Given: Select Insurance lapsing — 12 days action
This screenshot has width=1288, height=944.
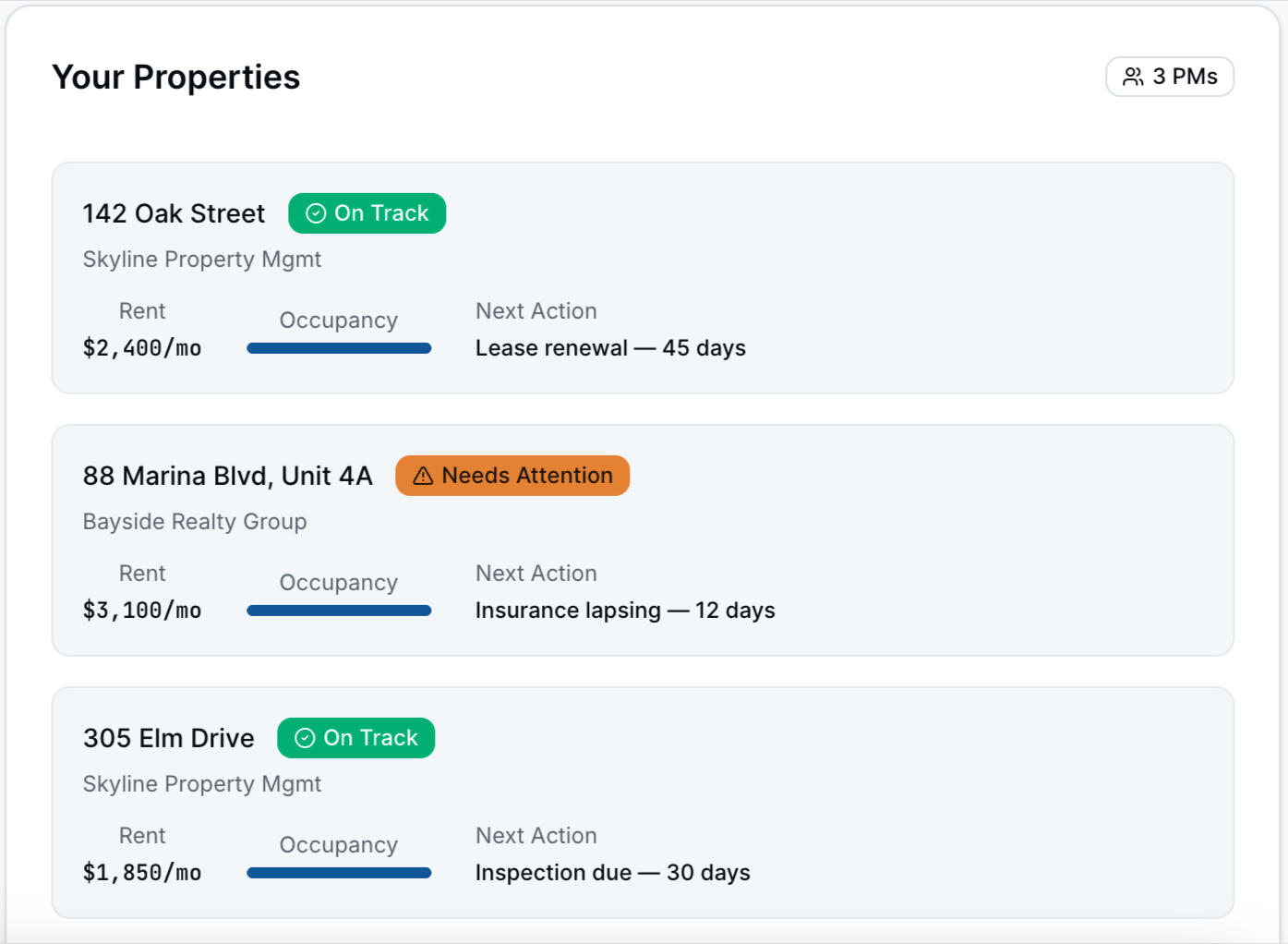Looking at the screenshot, I should [x=625, y=611].
